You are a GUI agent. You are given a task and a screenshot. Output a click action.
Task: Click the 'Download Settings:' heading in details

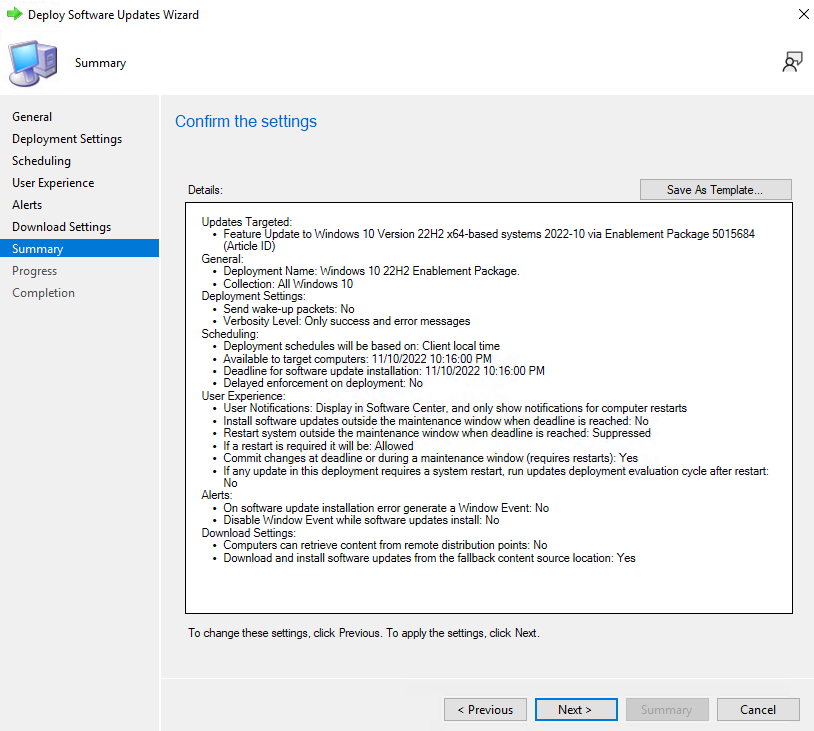249,533
